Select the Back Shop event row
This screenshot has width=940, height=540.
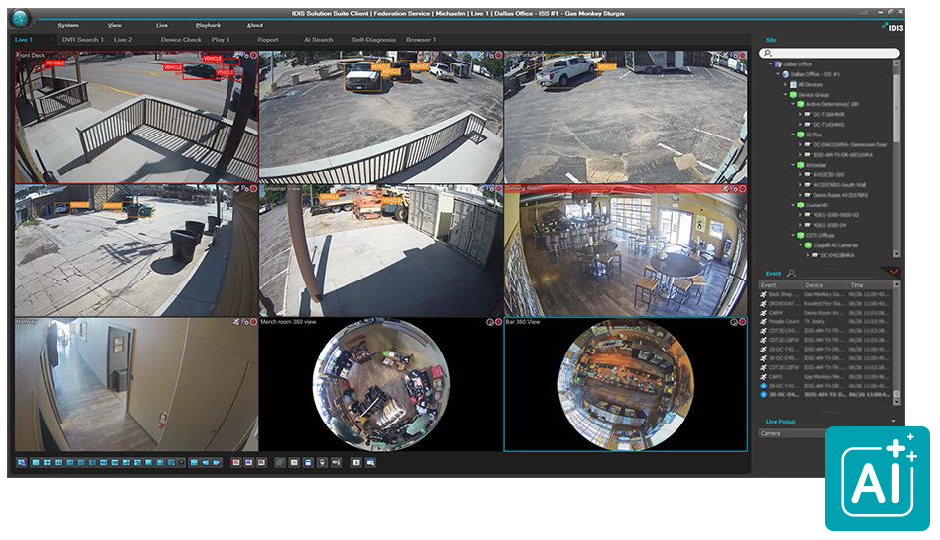pyautogui.click(x=826, y=294)
